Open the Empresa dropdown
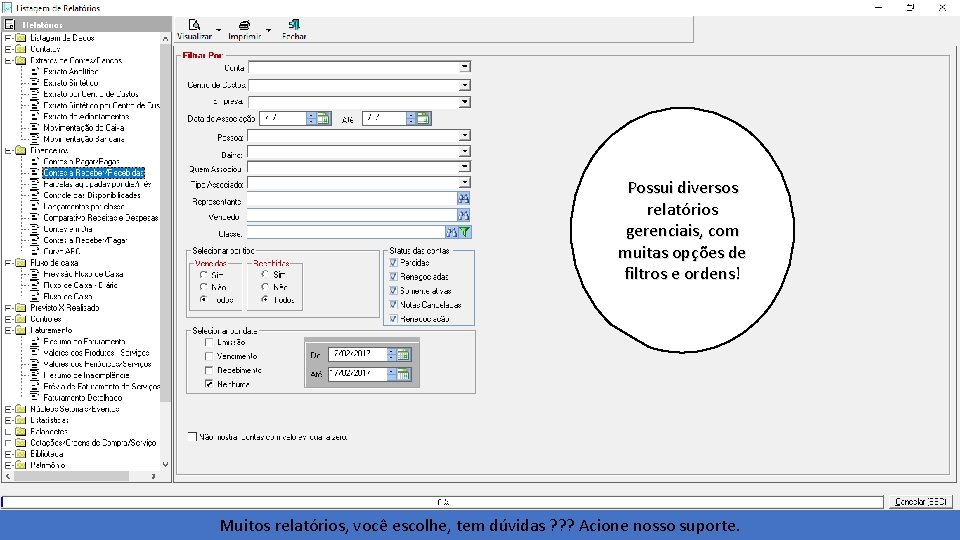Image resolution: width=960 pixels, height=540 pixels. [465, 102]
